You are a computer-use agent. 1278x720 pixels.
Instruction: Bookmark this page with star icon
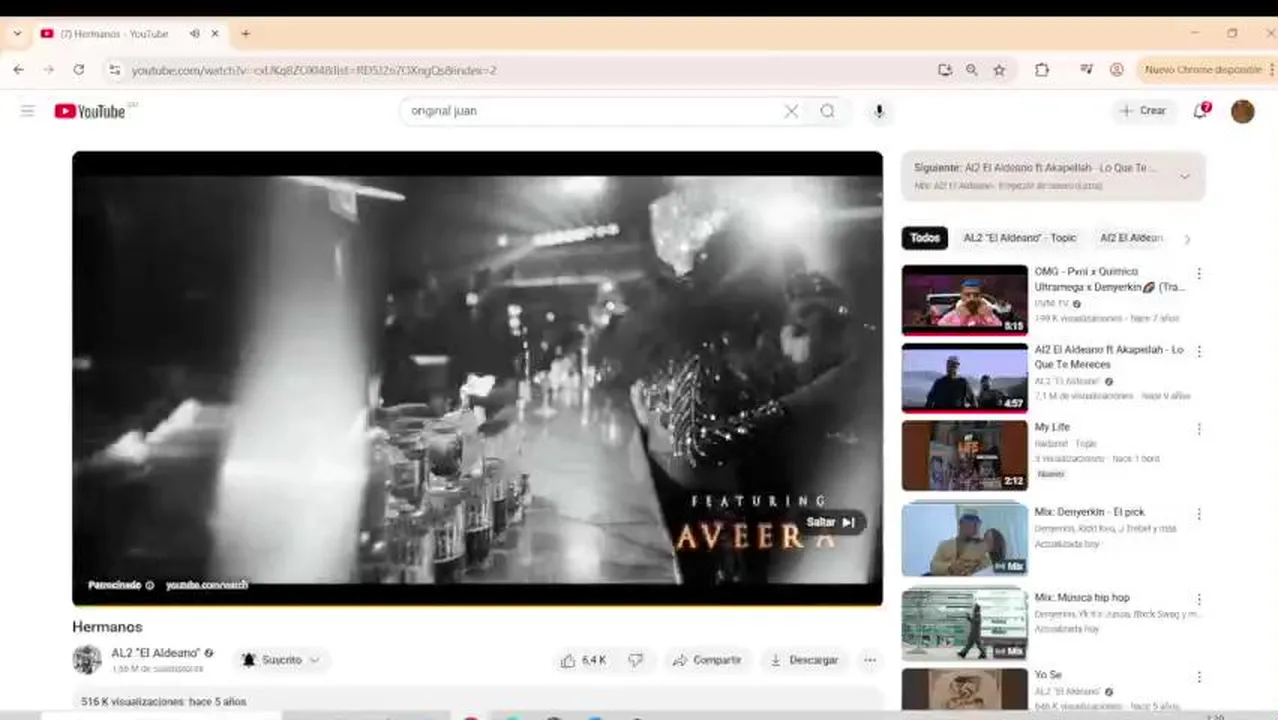pos(999,70)
